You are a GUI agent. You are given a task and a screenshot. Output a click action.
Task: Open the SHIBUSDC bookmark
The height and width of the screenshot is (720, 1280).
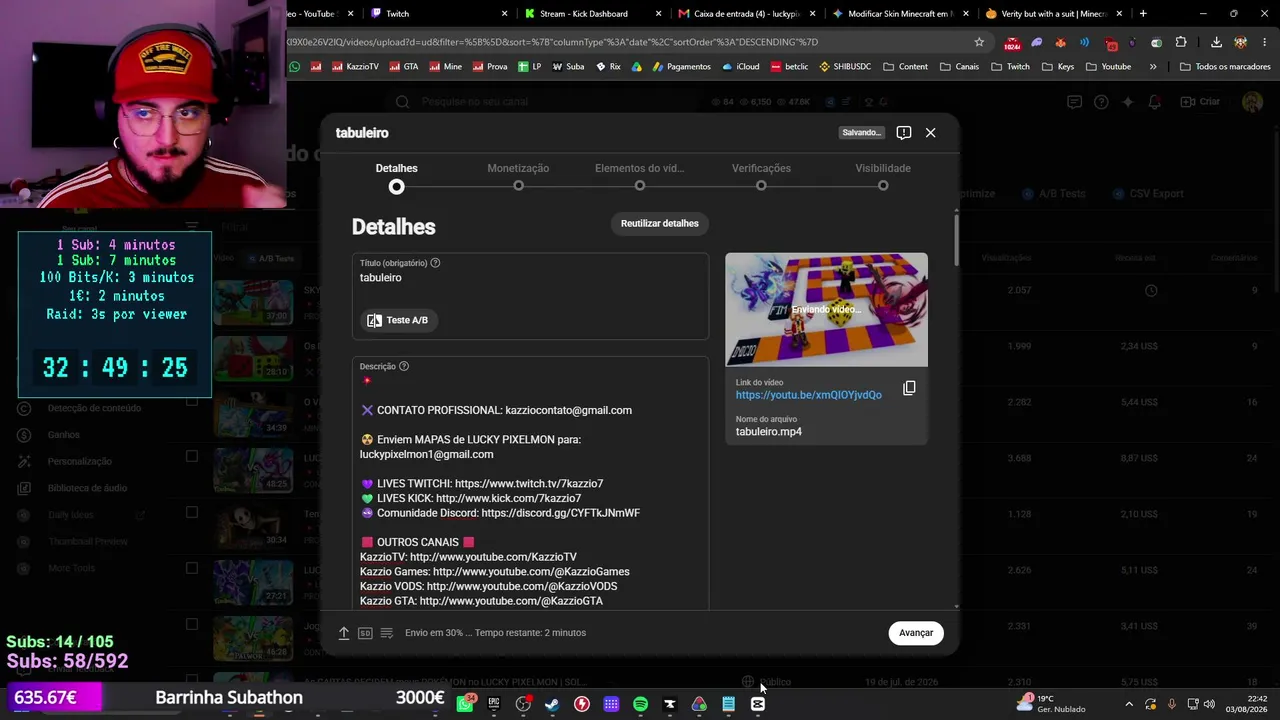[x=844, y=67]
